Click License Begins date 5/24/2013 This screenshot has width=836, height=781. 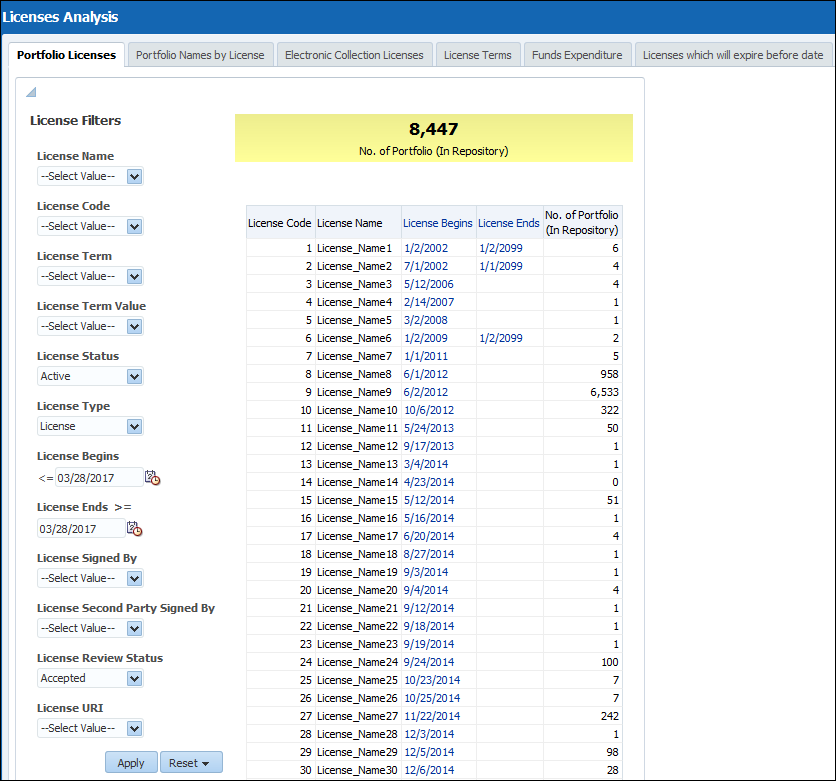pos(429,429)
